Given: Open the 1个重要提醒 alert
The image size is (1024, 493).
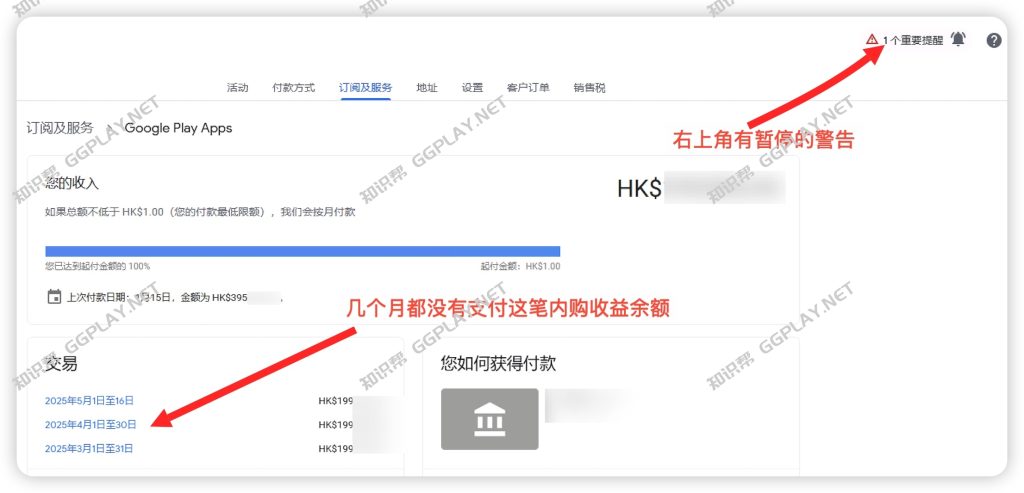Looking at the screenshot, I should [x=912, y=40].
